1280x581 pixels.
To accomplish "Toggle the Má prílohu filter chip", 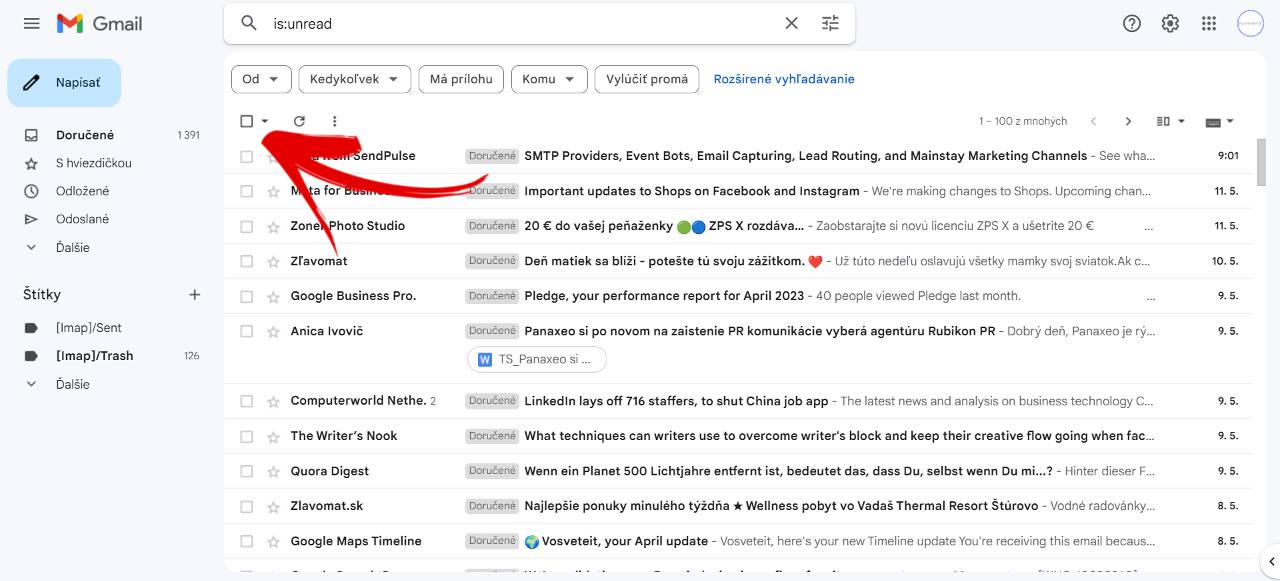I will [x=461, y=79].
